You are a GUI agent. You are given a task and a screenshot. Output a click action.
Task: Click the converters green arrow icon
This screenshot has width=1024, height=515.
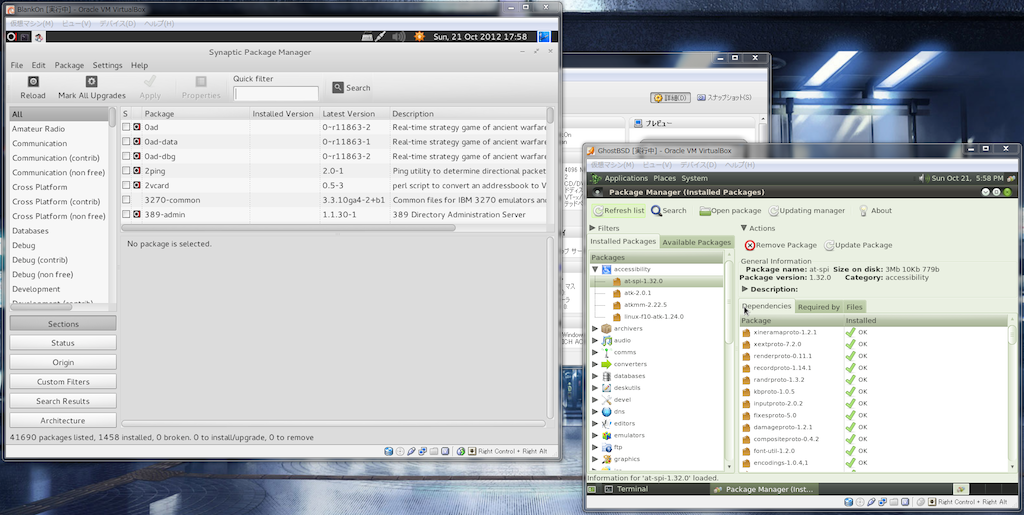pyautogui.click(x=606, y=364)
